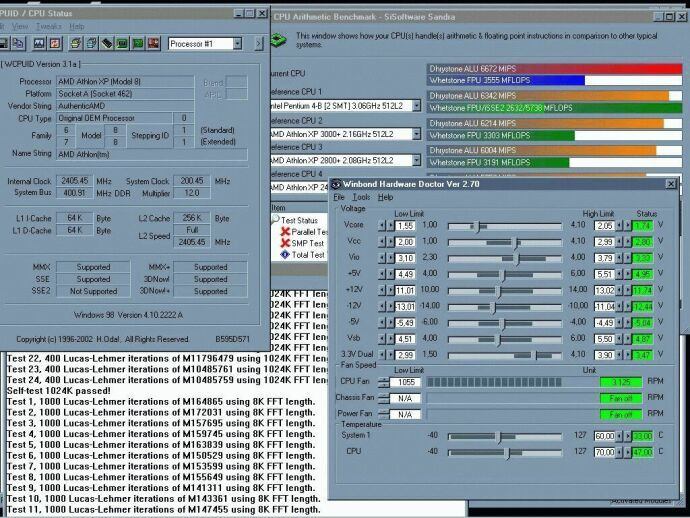Click the Platform field 'Socket A (Socket 462)'
690x518 pixels.
(125, 94)
